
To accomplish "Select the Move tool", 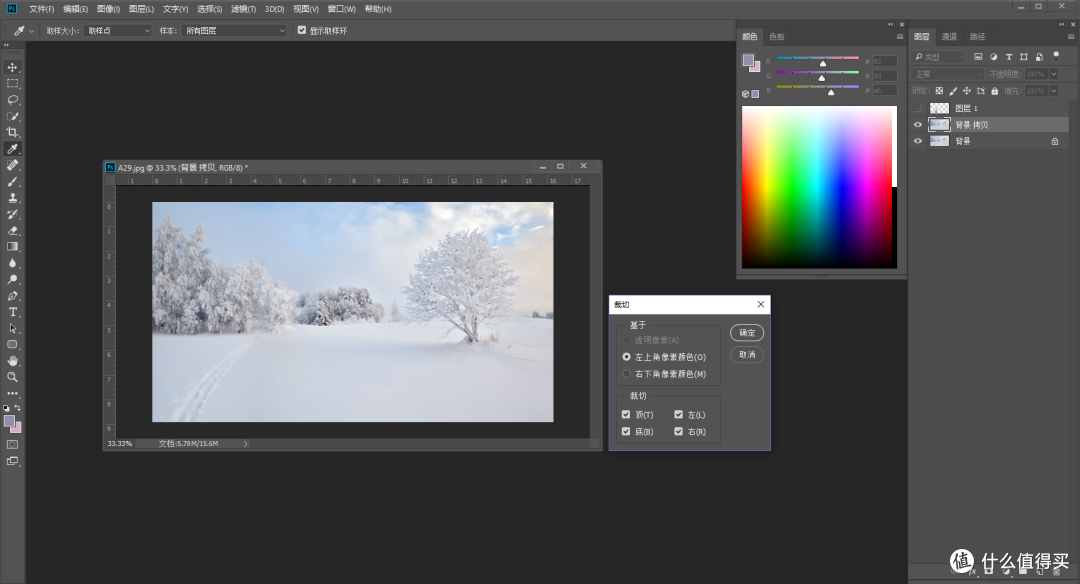I will [x=13, y=67].
